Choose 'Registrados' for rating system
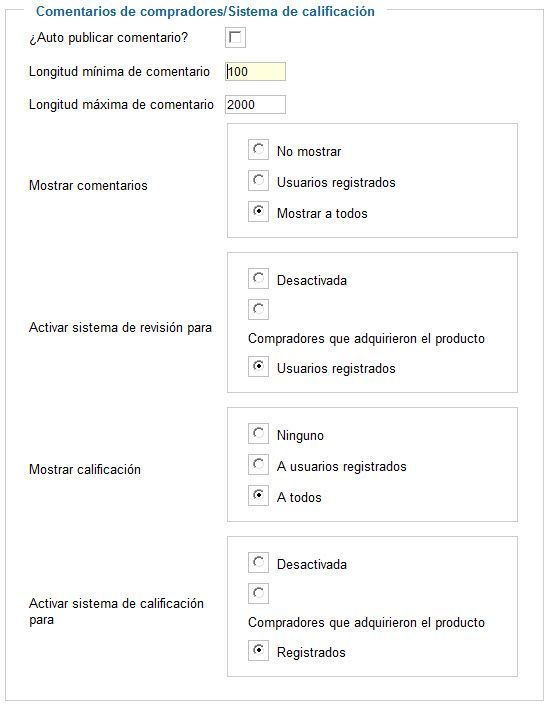The height and width of the screenshot is (704, 548). [259, 651]
